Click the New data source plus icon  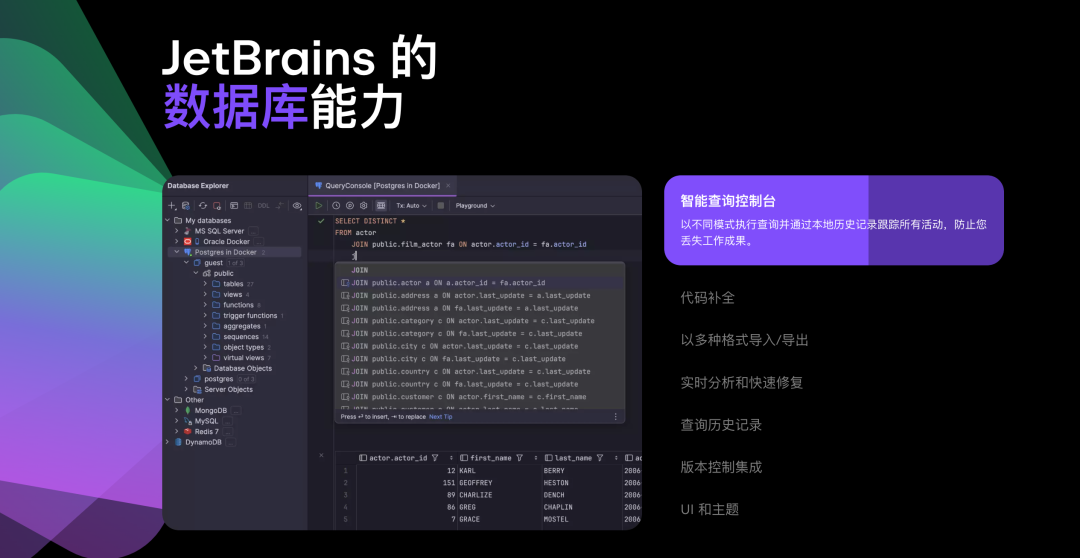172,205
